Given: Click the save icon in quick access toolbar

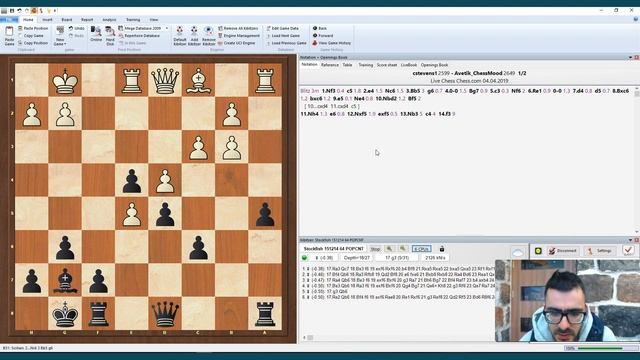Looking at the screenshot, I should pos(12,11).
